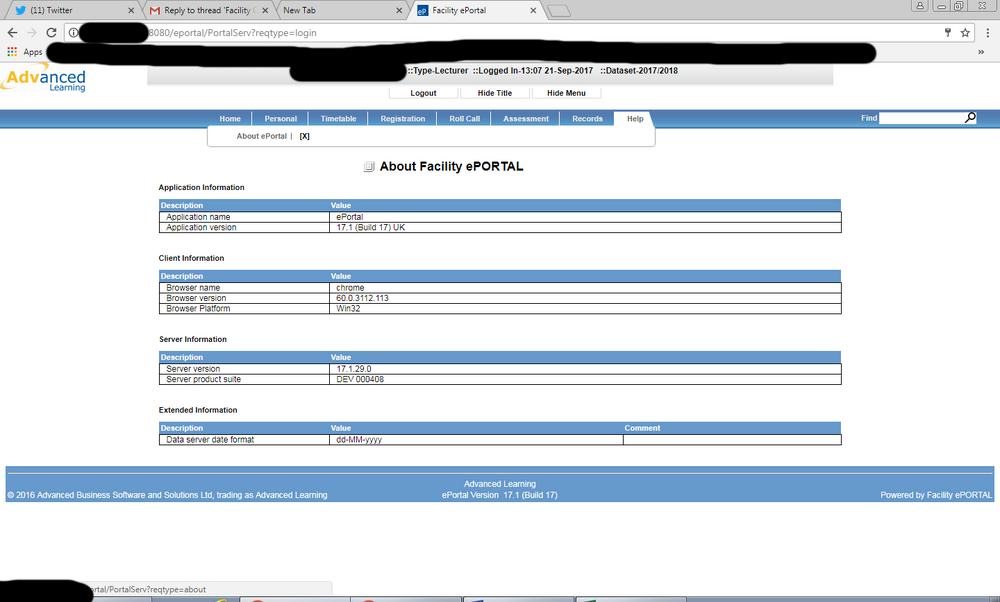Open the Registration menu
This screenshot has width=1000, height=602.
(x=402, y=119)
